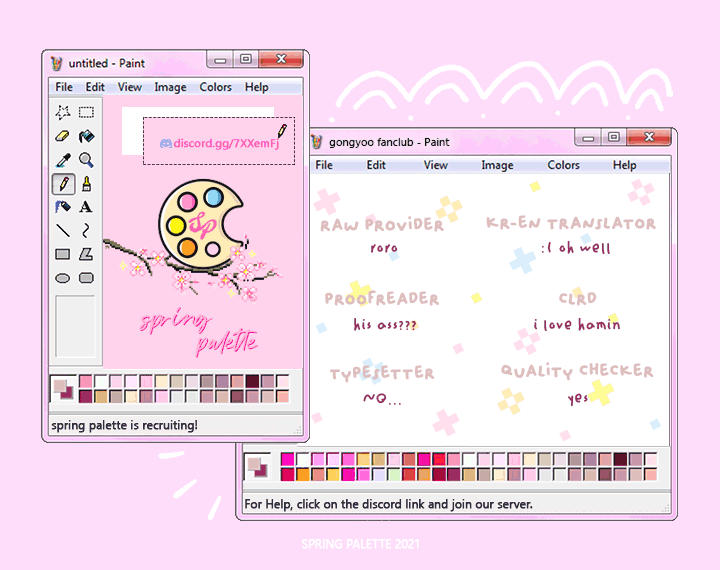Activate the Text tool
720x570 pixels.
tap(87, 207)
